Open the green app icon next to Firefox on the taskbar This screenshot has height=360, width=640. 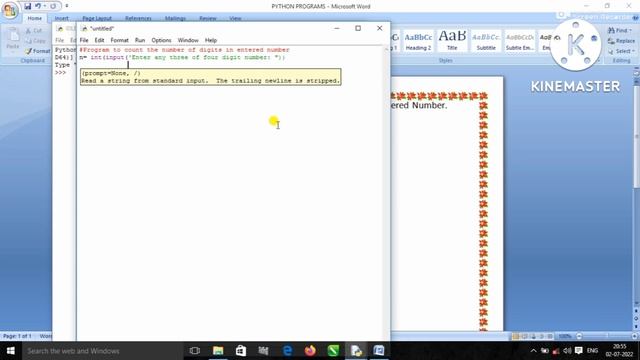[x=333, y=351]
